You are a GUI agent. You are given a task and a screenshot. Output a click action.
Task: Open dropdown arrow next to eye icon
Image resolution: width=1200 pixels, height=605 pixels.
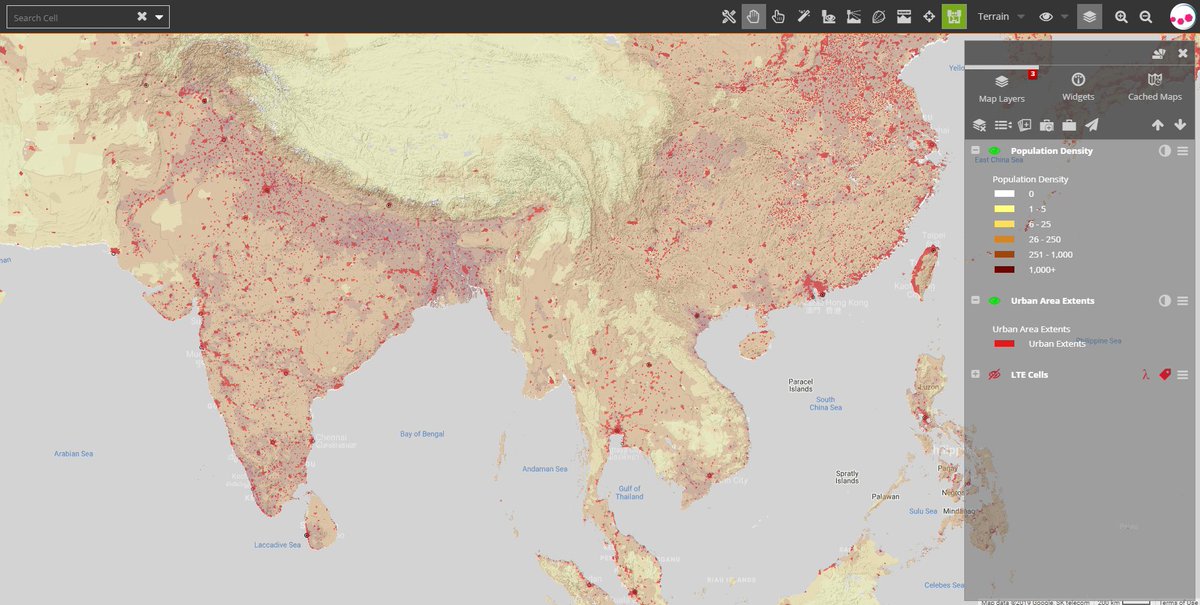tap(1065, 17)
